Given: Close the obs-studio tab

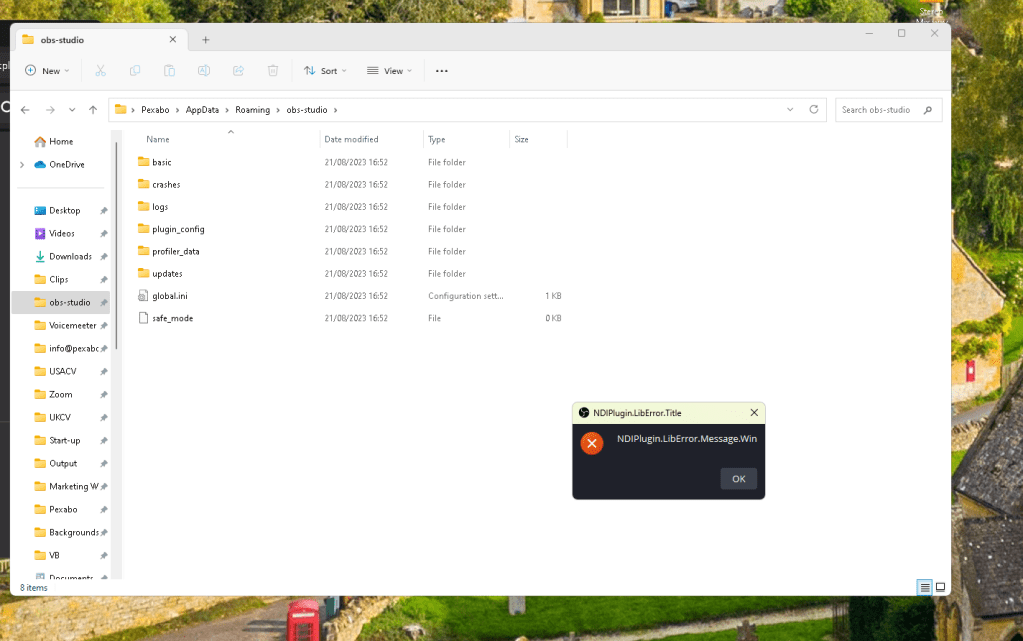Looking at the screenshot, I should [173, 40].
